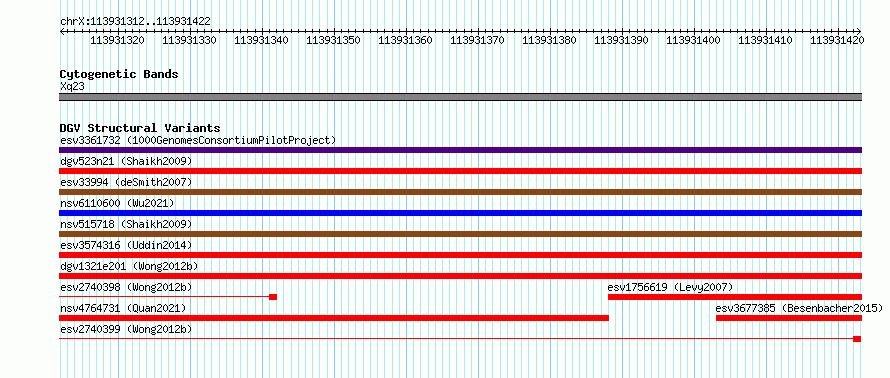Click dgv1321e201 (Wong2012b) label
This screenshot has width=890, height=378.
[x=129, y=266]
